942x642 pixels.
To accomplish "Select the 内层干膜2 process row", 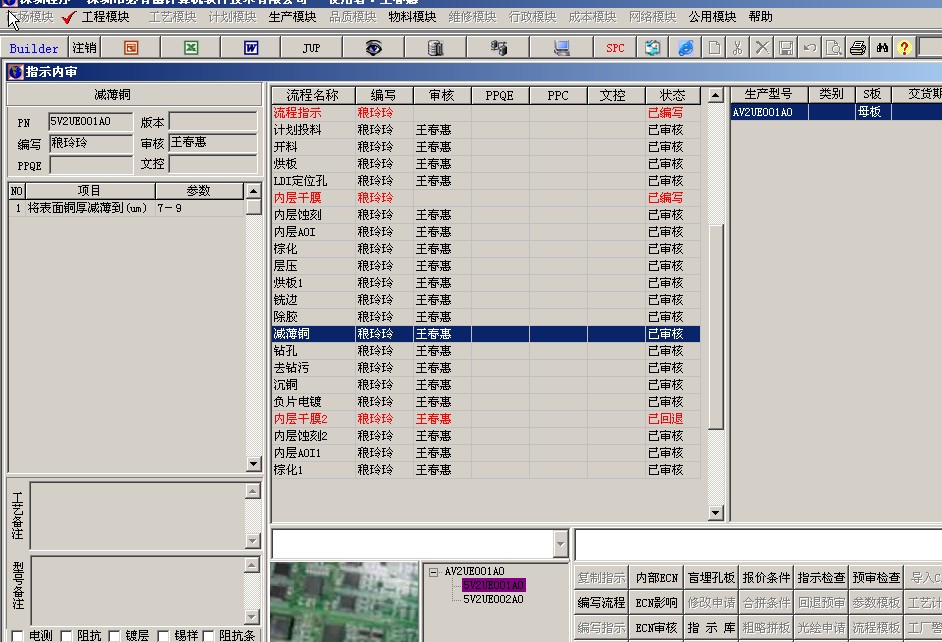I will pos(485,419).
